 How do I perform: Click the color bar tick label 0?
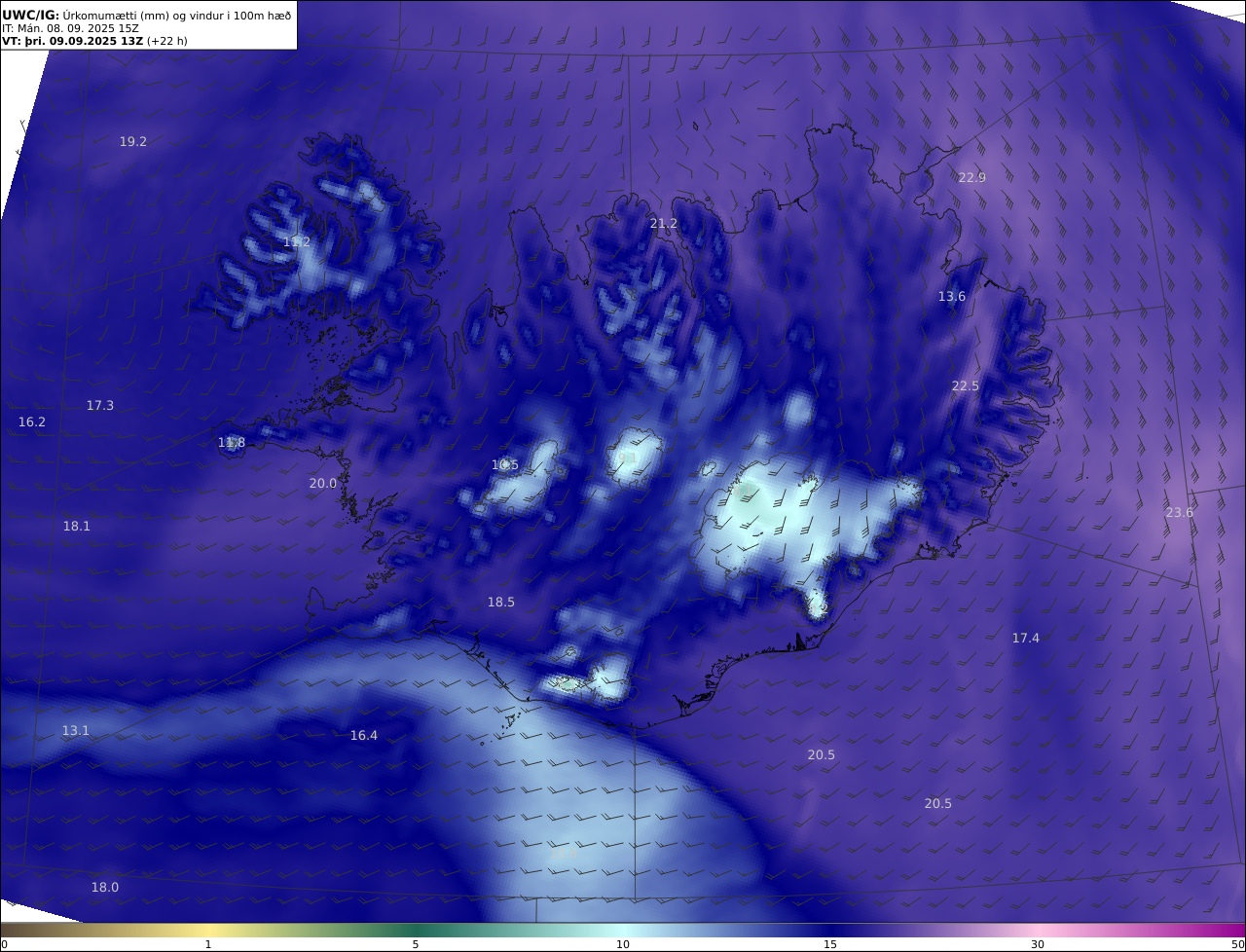coord(4,945)
